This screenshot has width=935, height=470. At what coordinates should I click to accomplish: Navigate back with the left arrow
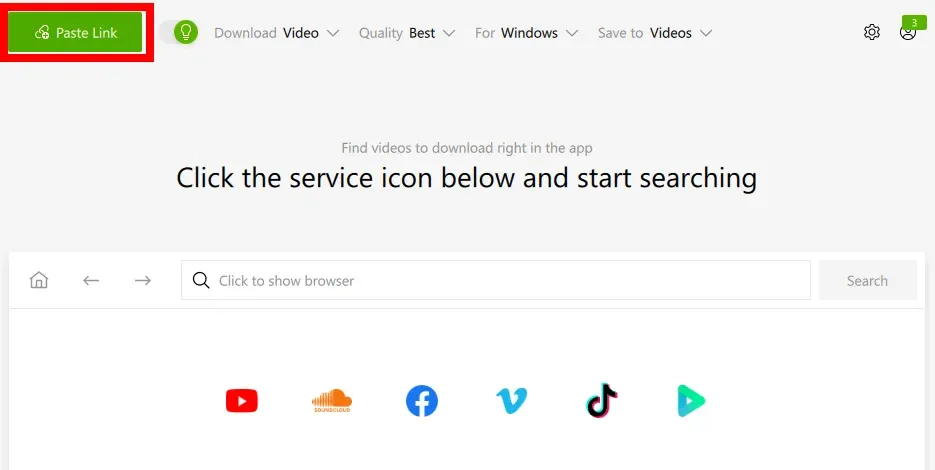pyautogui.click(x=91, y=280)
